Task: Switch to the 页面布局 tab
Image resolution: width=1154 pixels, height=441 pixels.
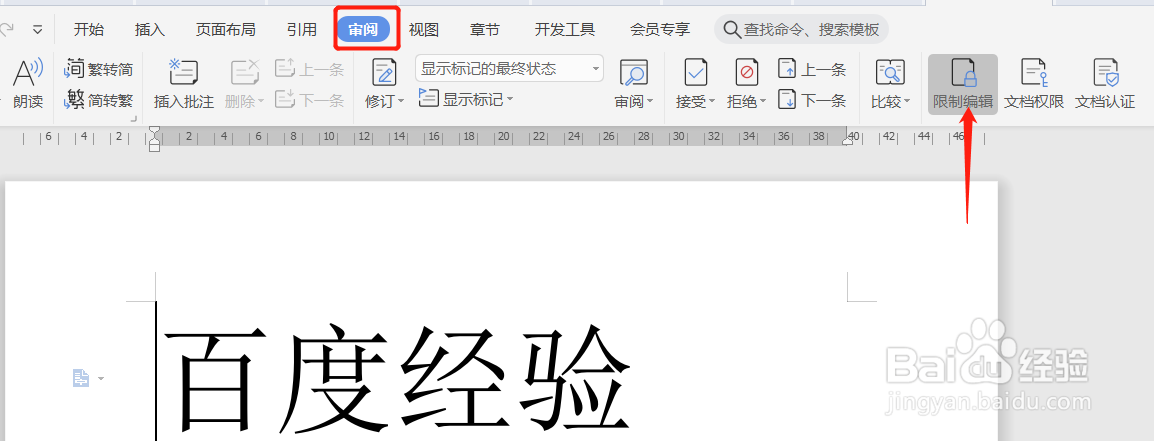Action: 226,29
